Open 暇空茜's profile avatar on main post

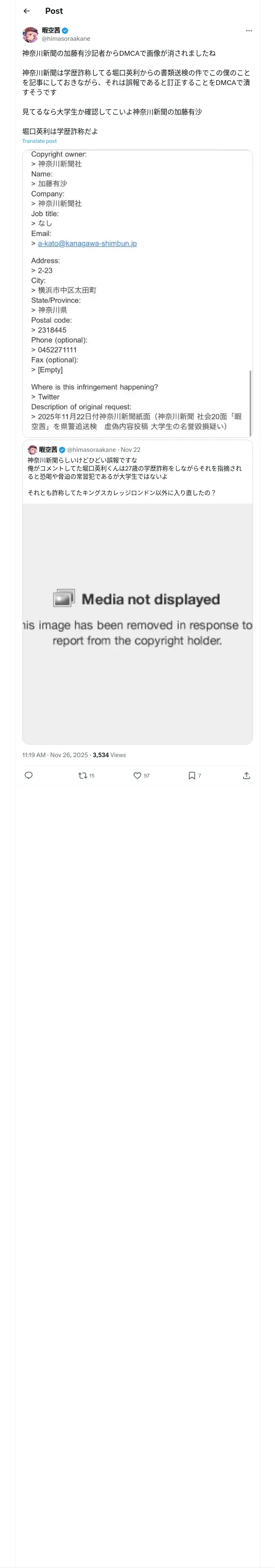click(x=30, y=34)
